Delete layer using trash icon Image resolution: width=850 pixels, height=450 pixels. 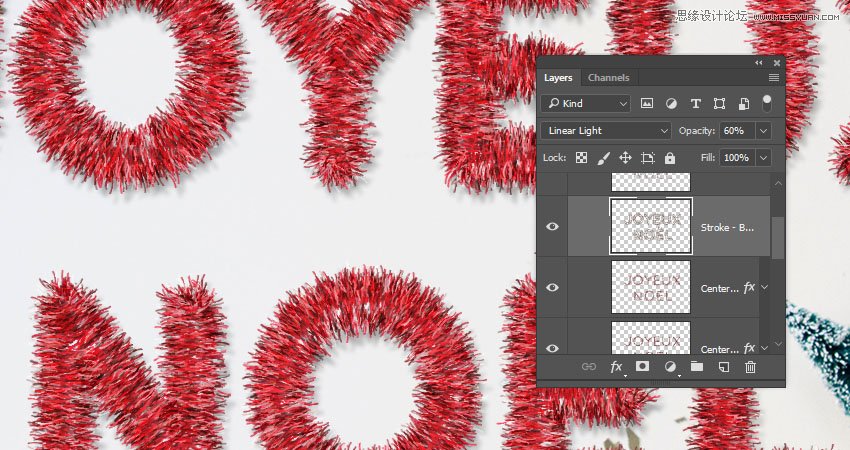click(750, 367)
